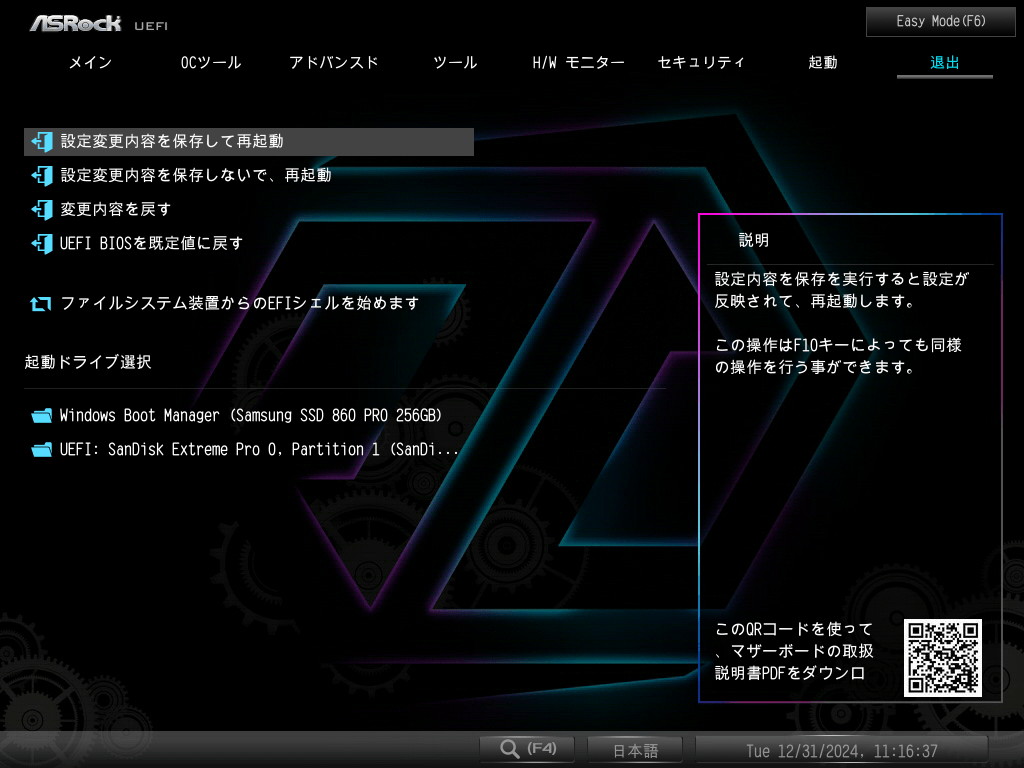Click the icon beside 変更内容を戻す
Image resolution: width=1024 pixels, height=768 pixels.
point(42,210)
